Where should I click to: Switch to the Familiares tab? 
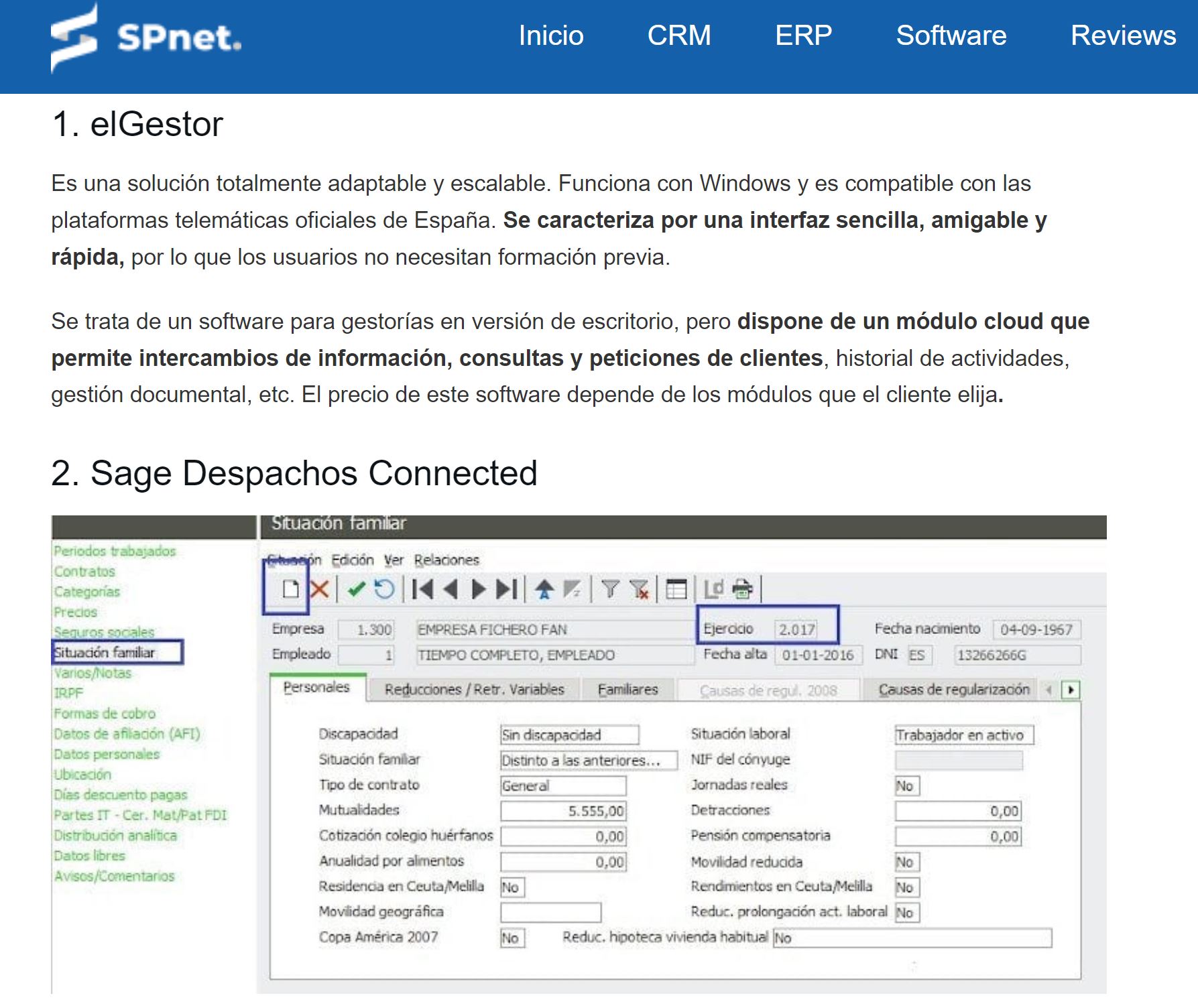click(628, 689)
